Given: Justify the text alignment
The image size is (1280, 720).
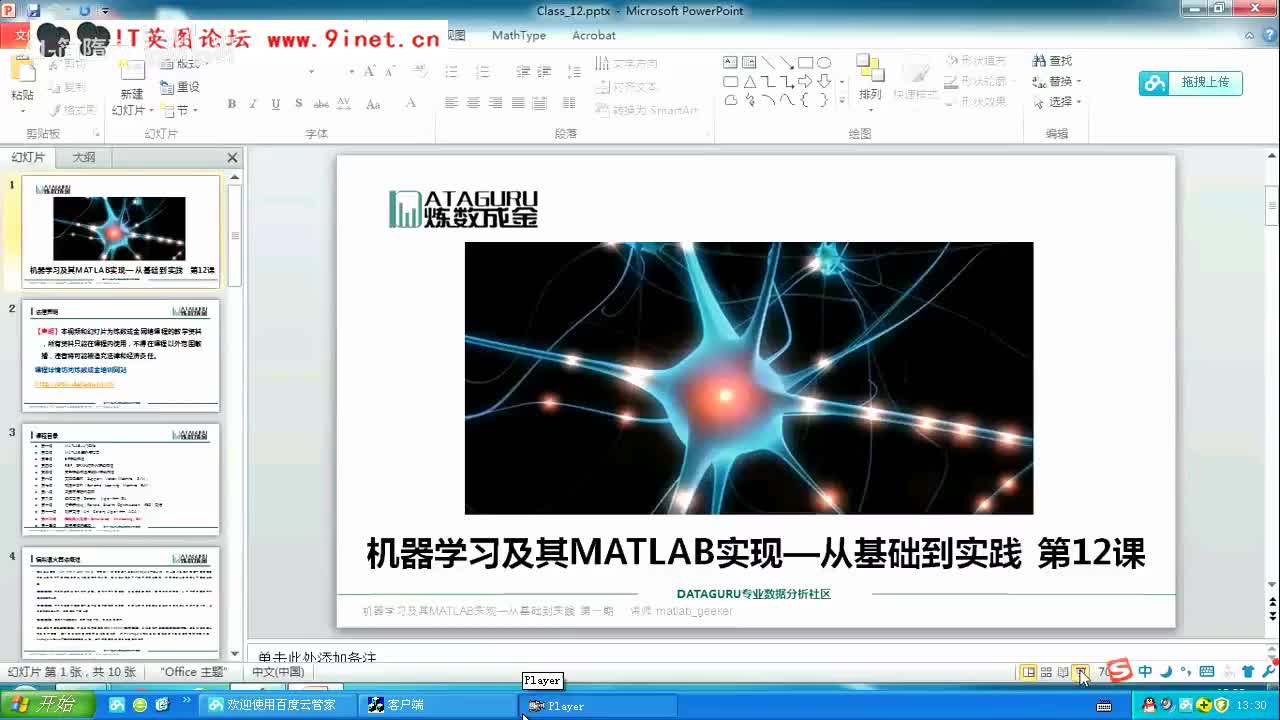Looking at the screenshot, I should click(518, 103).
